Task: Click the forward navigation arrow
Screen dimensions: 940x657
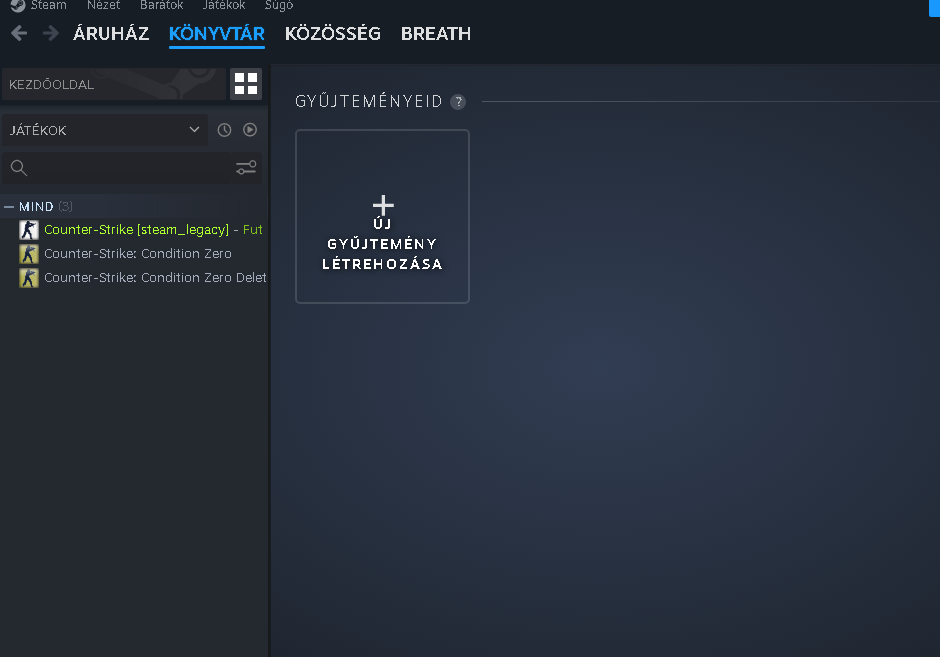Action: (x=50, y=33)
